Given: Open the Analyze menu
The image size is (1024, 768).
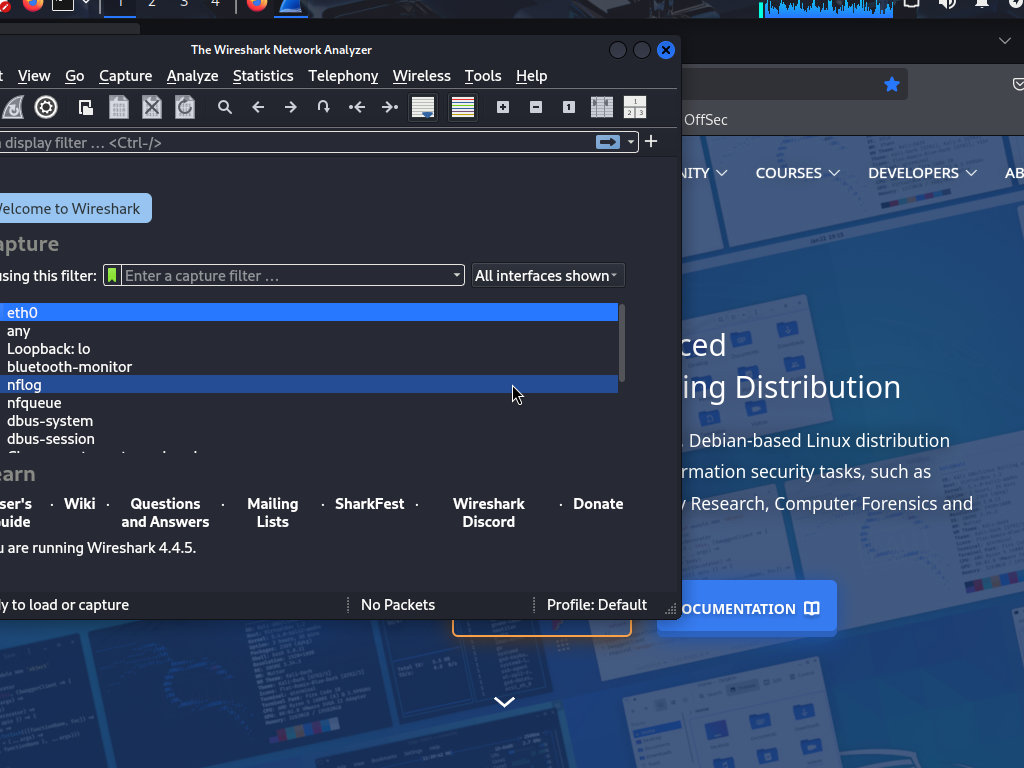Looking at the screenshot, I should tap(193, 76).
